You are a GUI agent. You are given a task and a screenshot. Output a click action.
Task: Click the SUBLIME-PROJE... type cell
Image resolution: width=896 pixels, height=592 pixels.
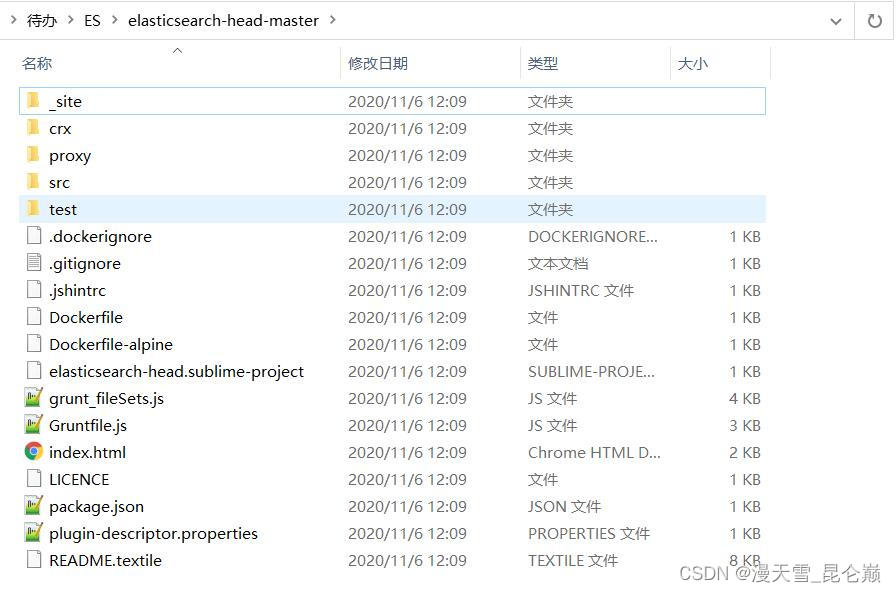pos(591,371)
